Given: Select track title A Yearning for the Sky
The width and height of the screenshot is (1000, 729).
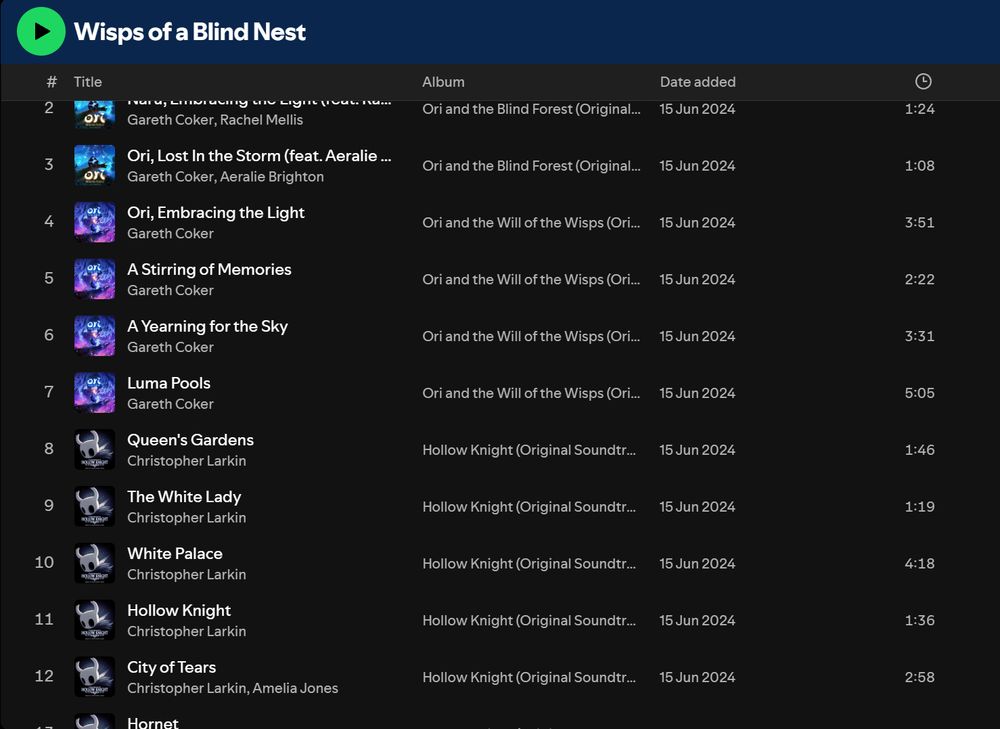Looking at the screenshot, I should click(207, 326).
